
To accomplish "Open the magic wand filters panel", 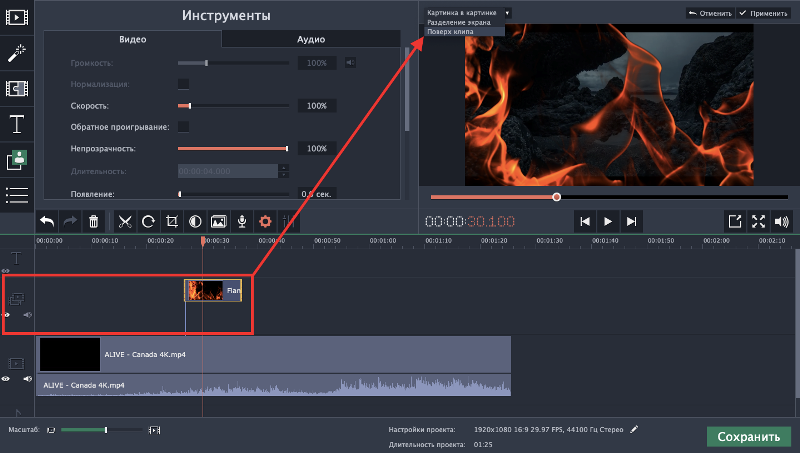I will click(16, 53).
